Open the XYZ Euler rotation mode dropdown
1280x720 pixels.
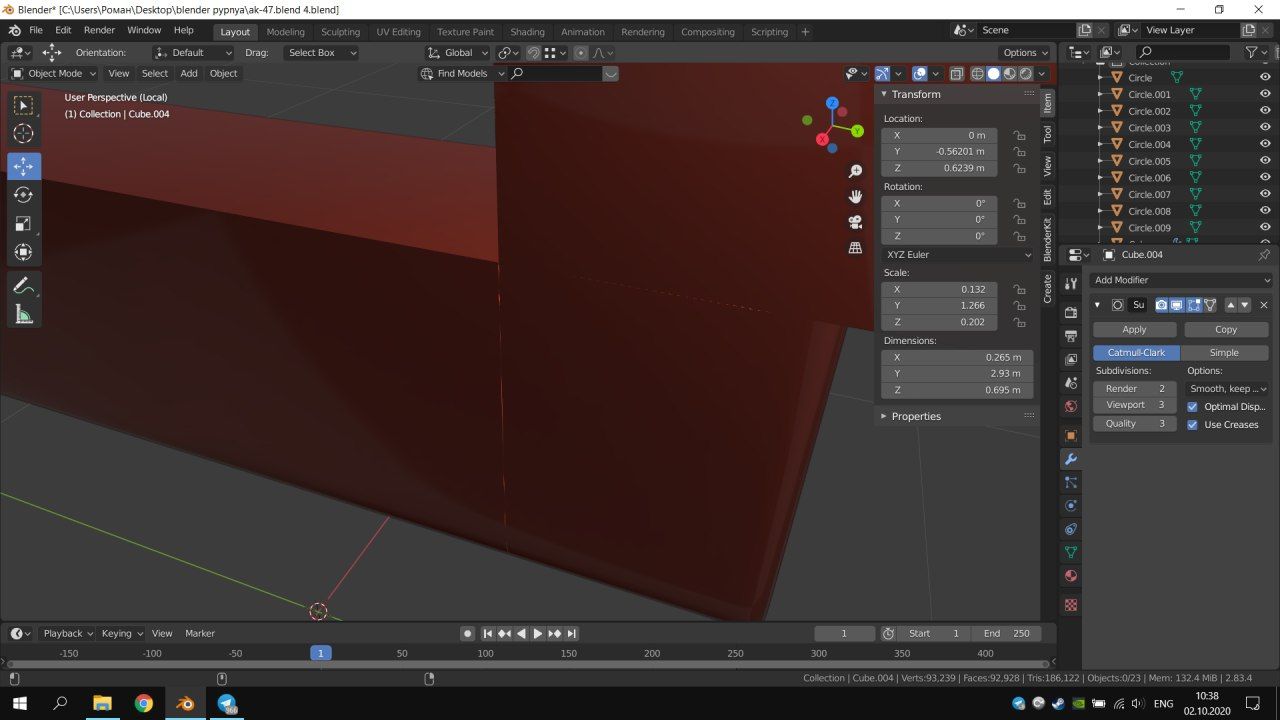(x=958, y=255)
